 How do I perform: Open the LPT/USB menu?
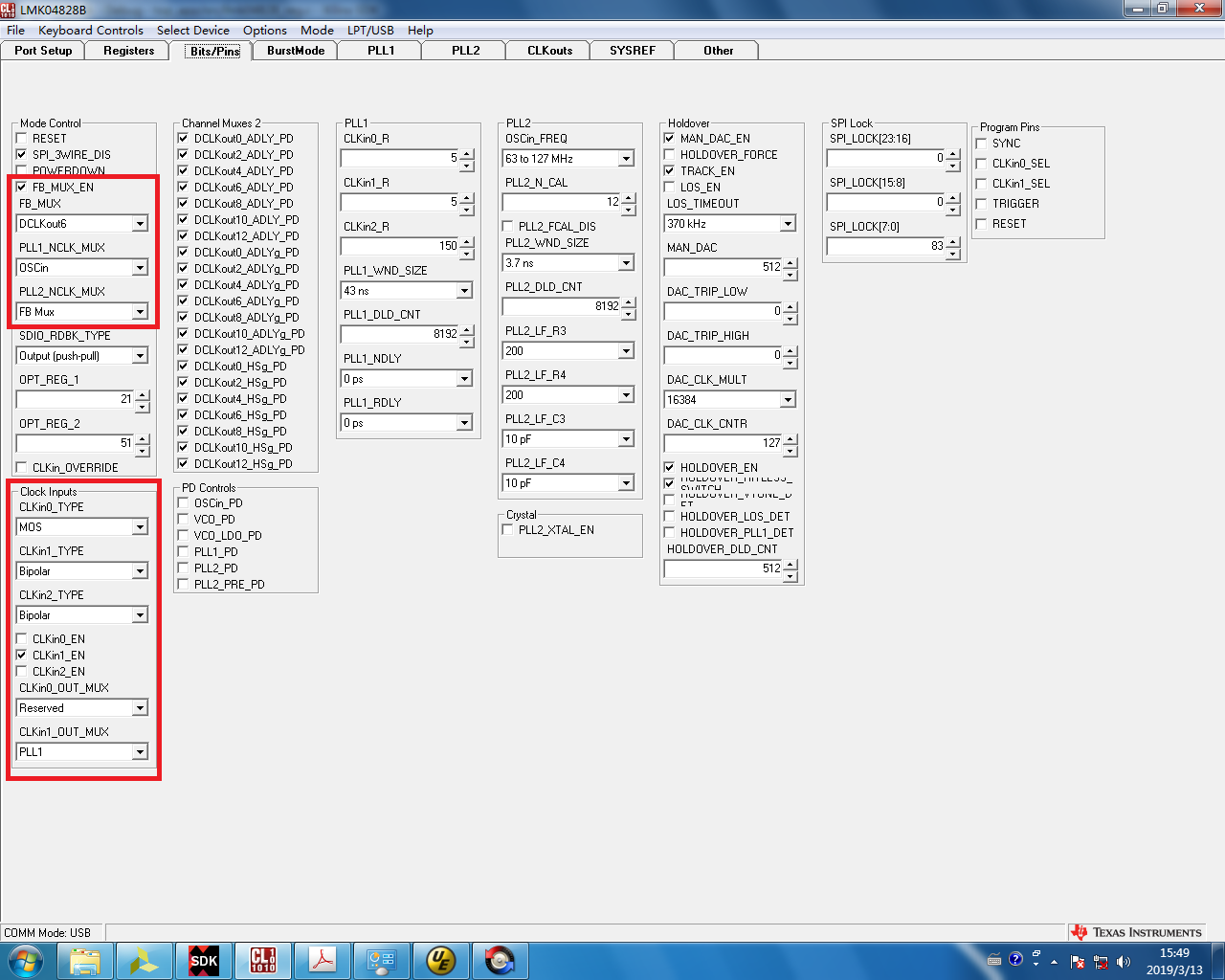[370, 30]
